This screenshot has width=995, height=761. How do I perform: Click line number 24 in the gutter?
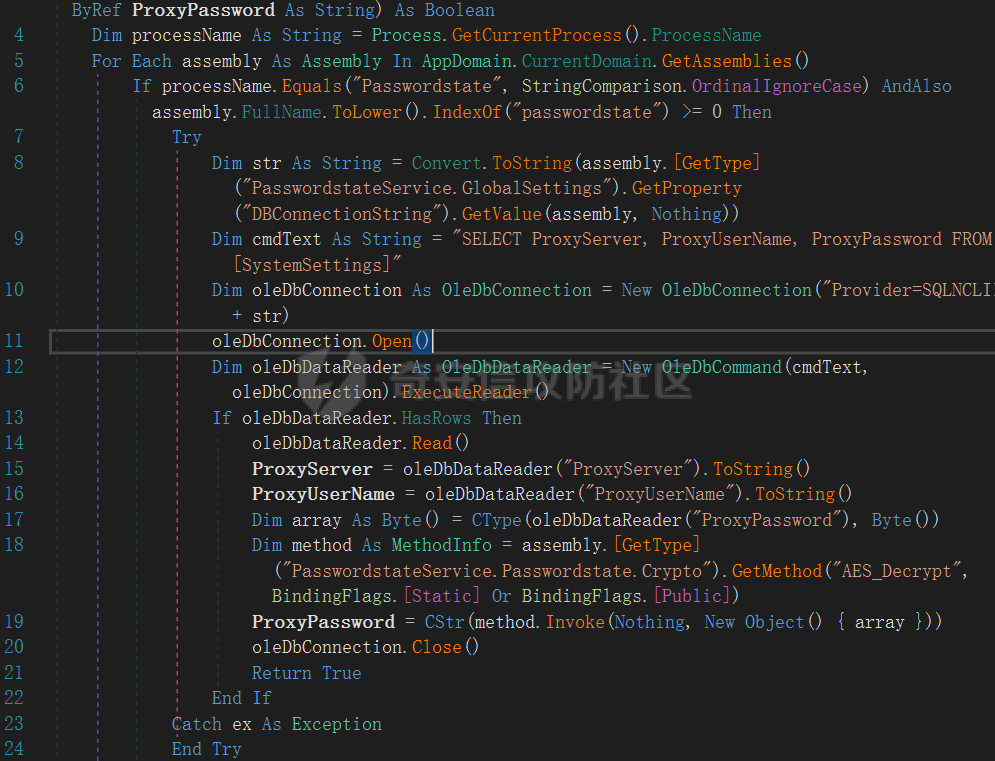click(13, 748)
